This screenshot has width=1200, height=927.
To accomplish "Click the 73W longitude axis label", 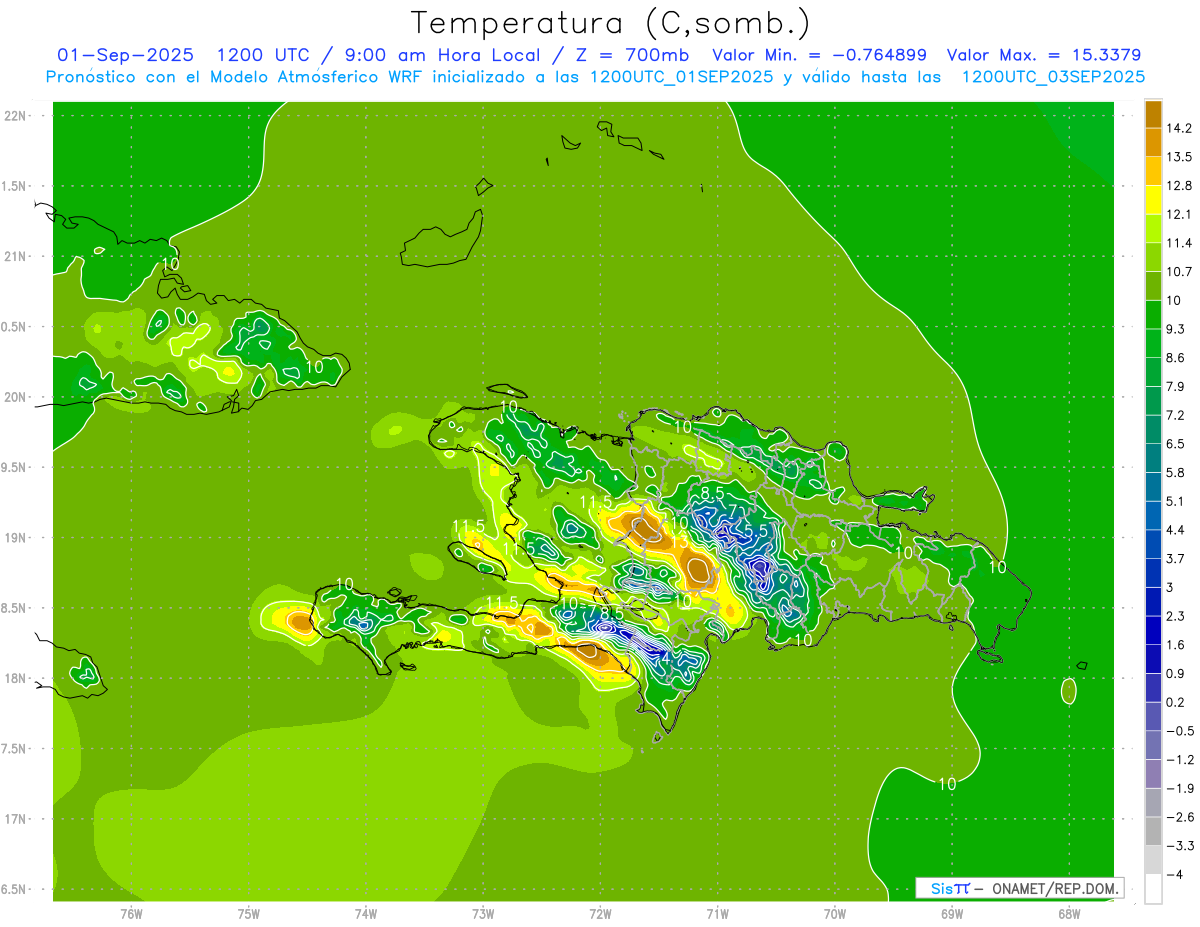I will click(483, 914).
